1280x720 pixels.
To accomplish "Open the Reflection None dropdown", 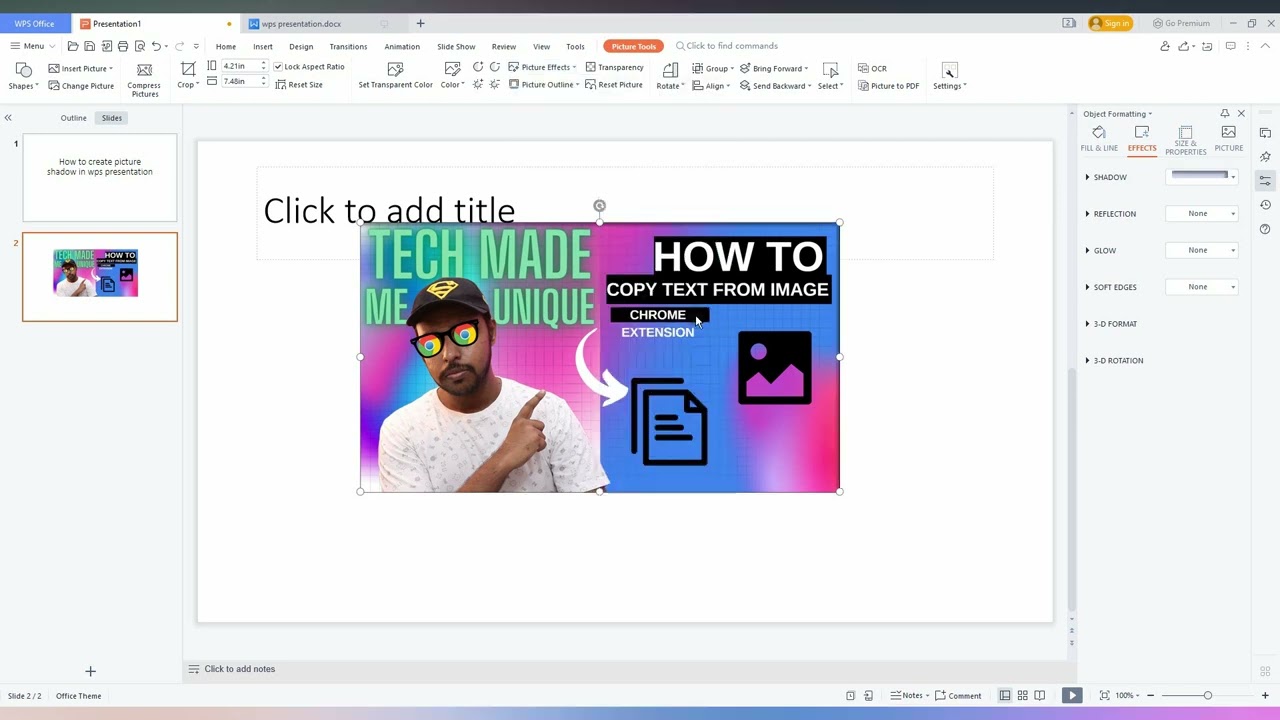I will pyautogui.click(x=1203, y=214).
